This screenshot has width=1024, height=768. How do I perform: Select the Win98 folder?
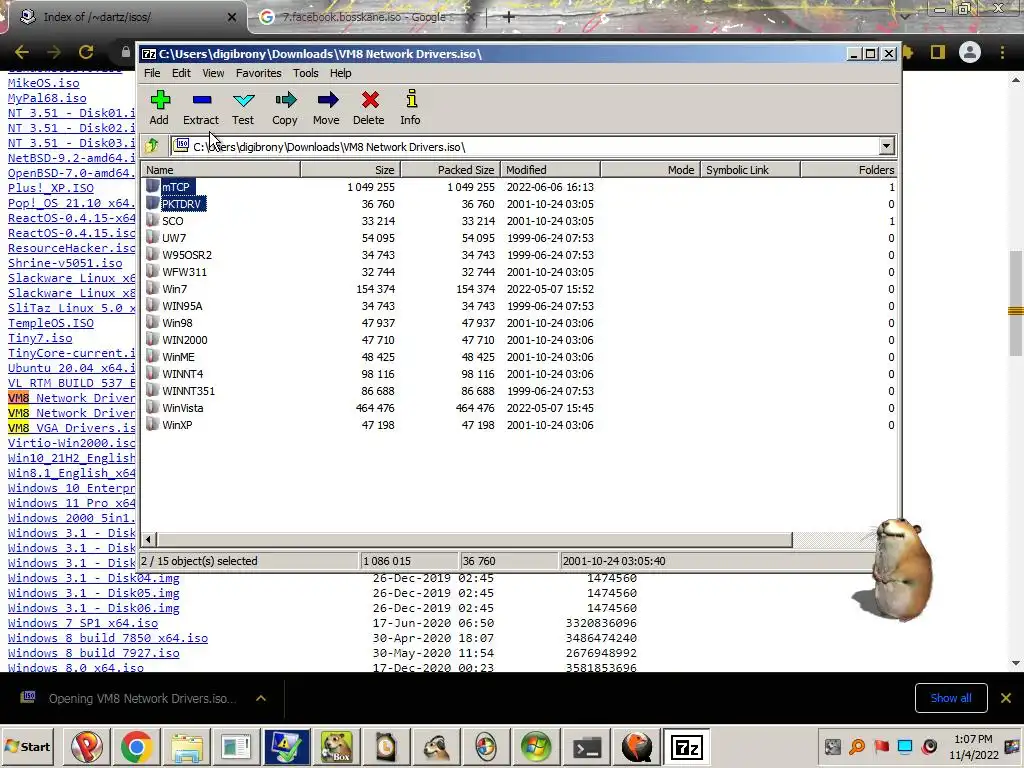coord(177,323)
